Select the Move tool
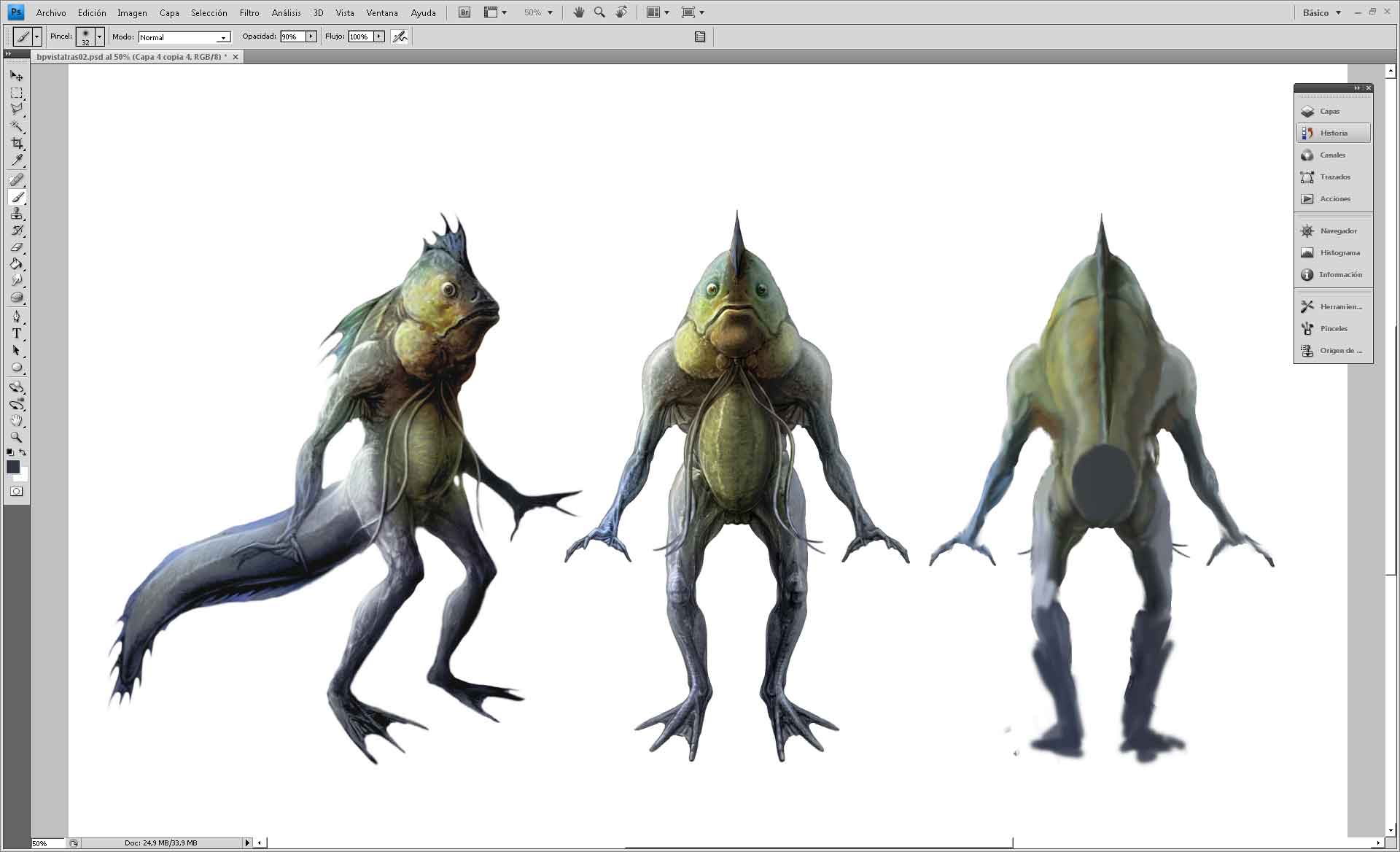 tap(16, 76)
